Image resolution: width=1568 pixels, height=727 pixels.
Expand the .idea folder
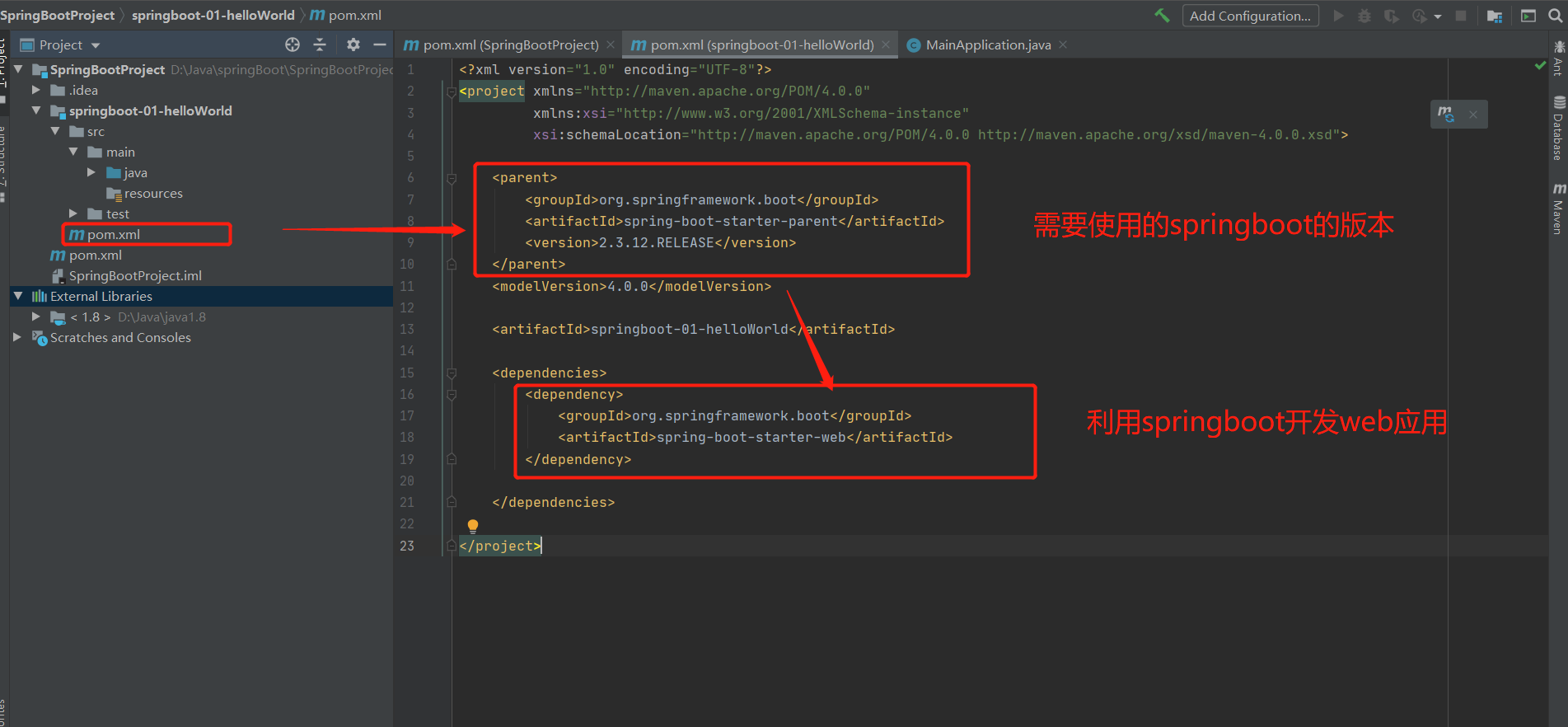(36, 90)
